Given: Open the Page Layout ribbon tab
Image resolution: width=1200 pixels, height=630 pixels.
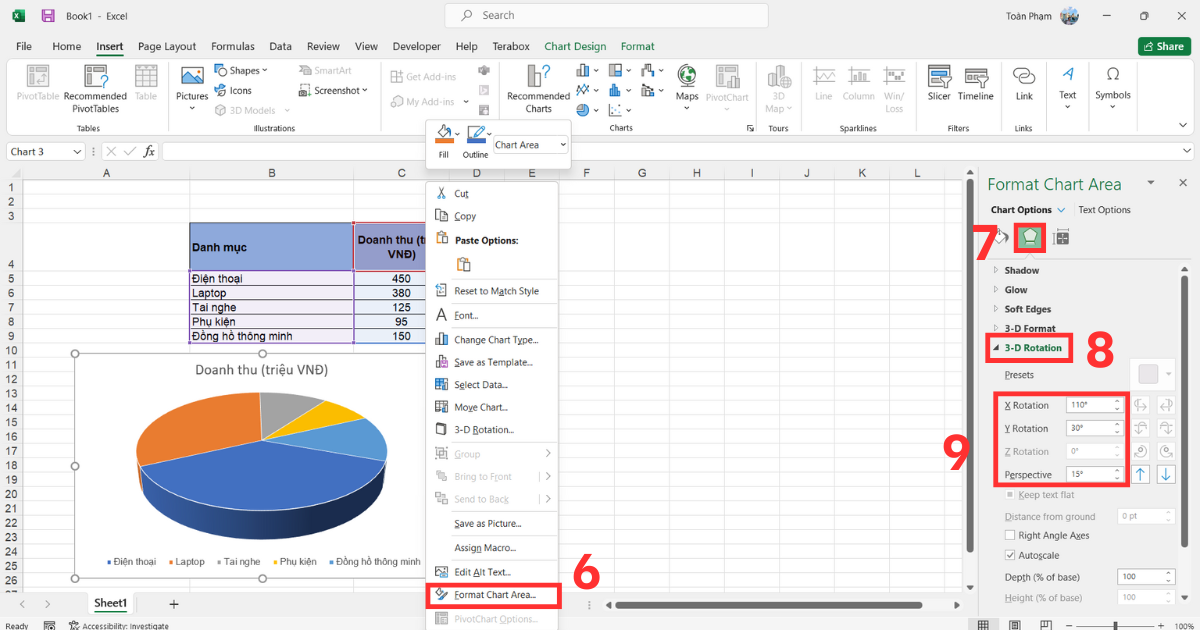Looking at the screenshot, I should pyautogui.click(x=167, y=46).
